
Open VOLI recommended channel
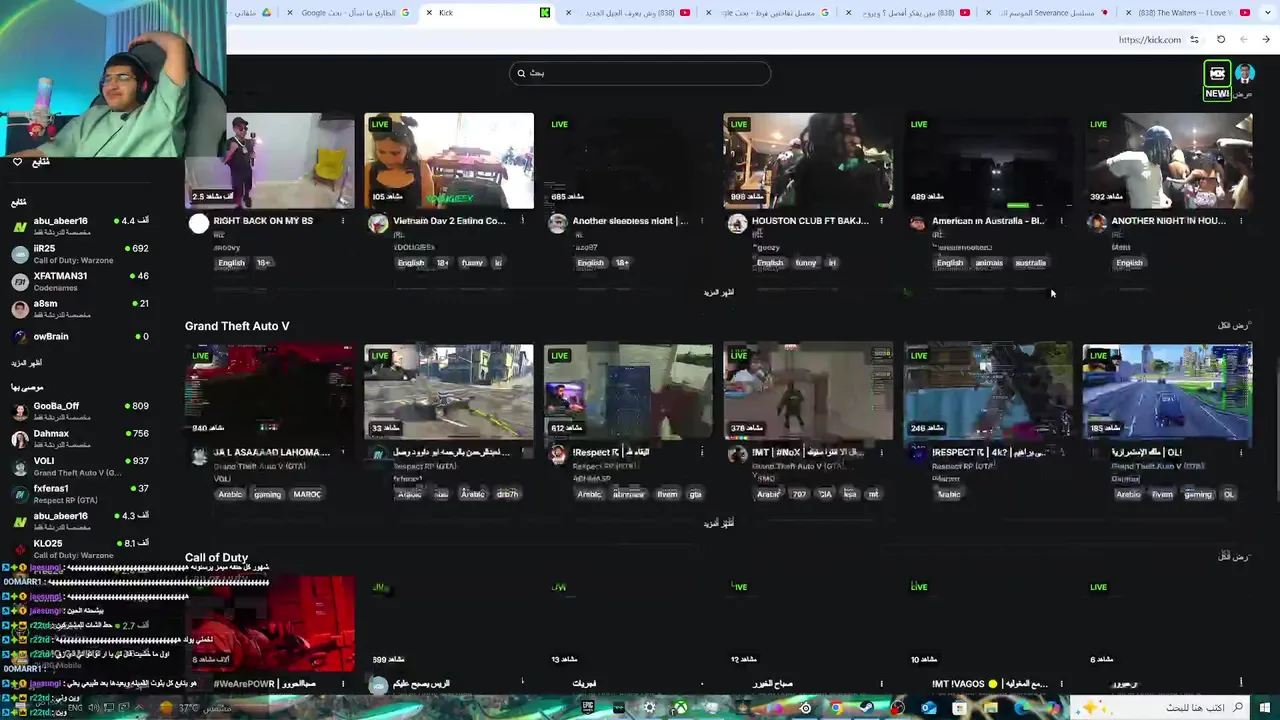[x=80, y=466]
